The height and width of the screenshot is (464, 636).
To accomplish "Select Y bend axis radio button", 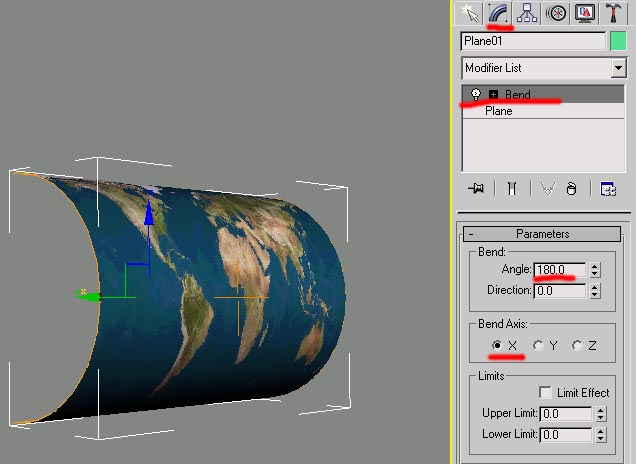I will click(538, 345).
